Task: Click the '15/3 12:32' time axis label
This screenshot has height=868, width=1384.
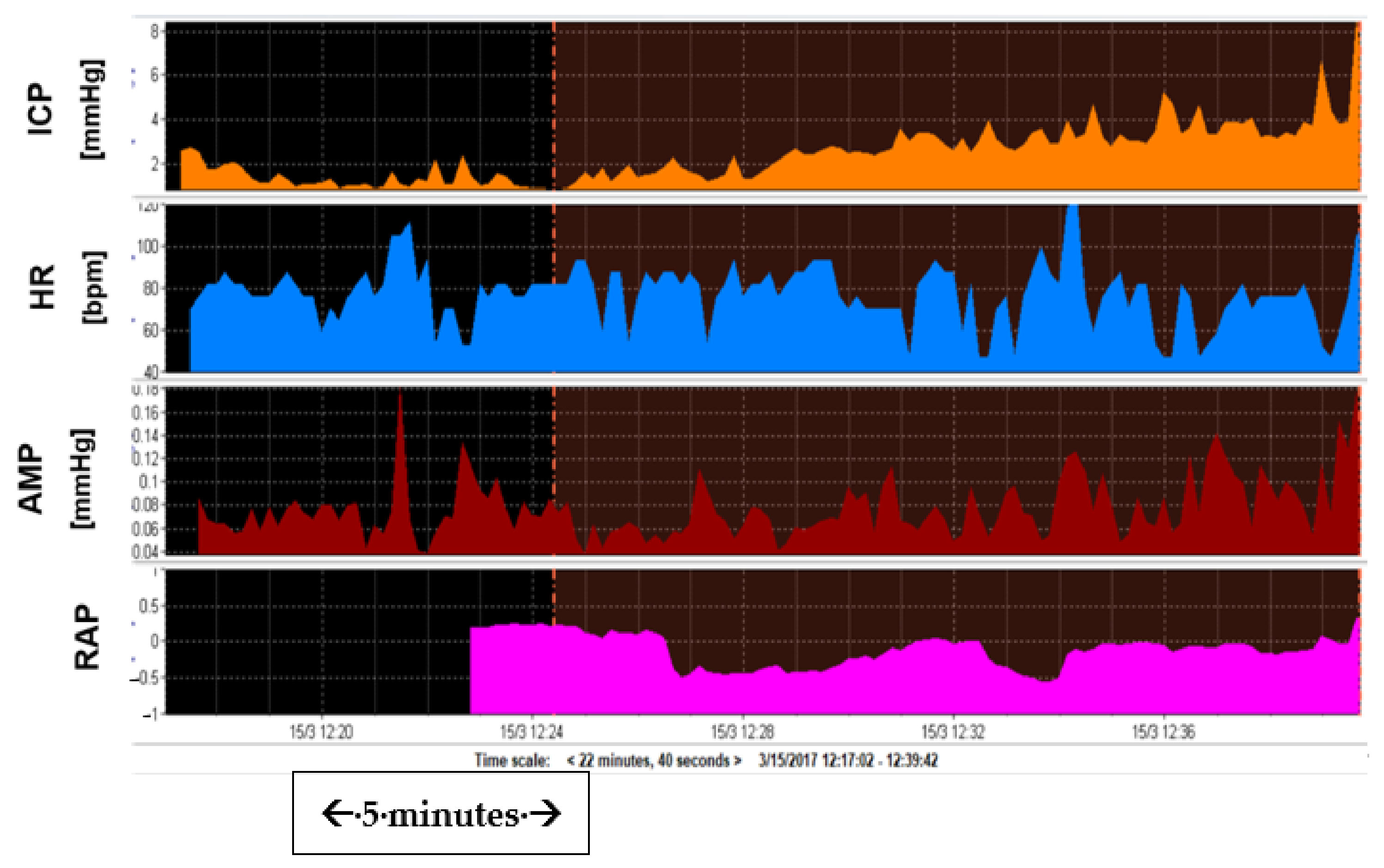Action: point(953,732)
